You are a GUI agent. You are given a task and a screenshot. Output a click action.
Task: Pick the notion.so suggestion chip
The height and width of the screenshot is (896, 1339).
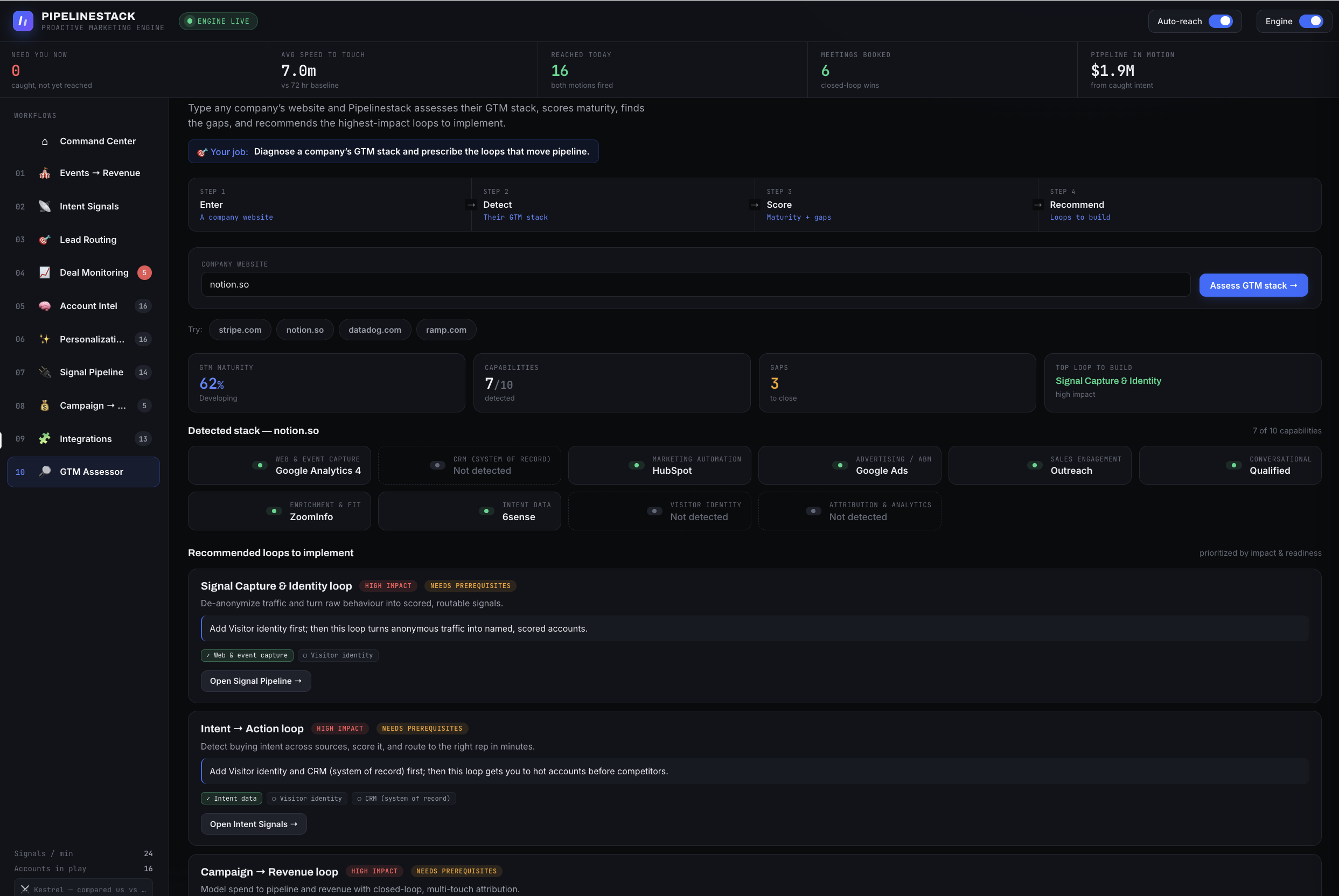pyautogui.click(x=305, y=330)
